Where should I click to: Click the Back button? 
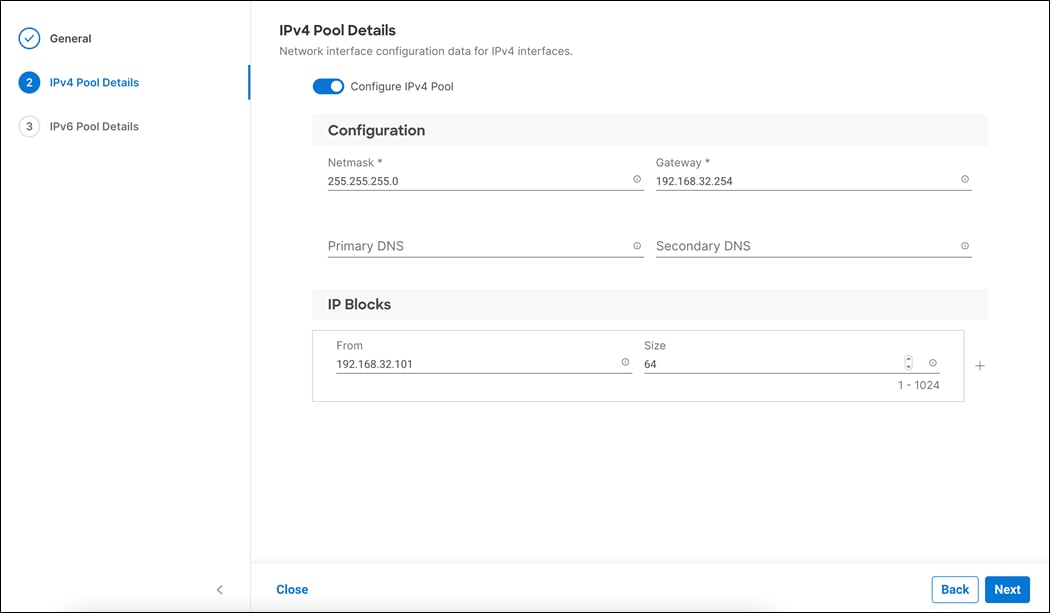pyautogui.click(x=954, y=589)
